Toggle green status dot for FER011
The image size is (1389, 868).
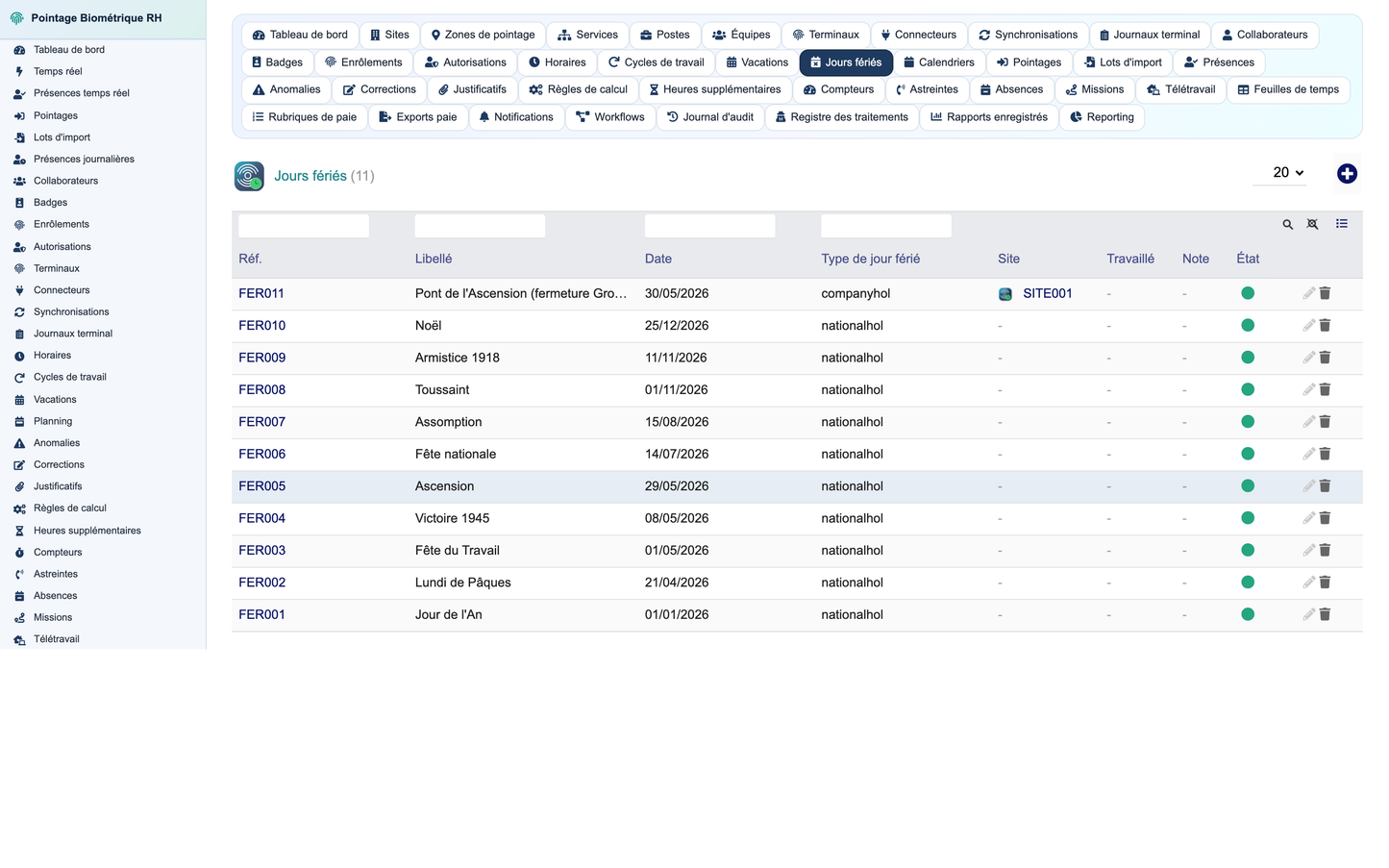click(x=1248, y=293)
